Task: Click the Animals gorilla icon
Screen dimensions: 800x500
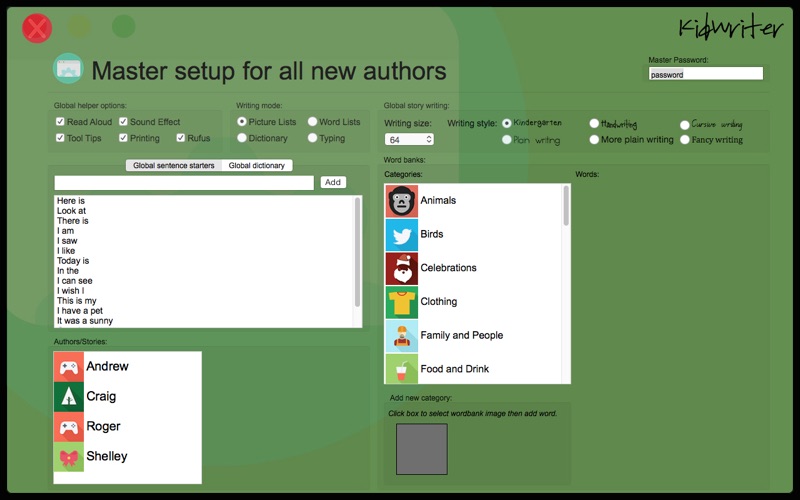Action: point(402,201)
